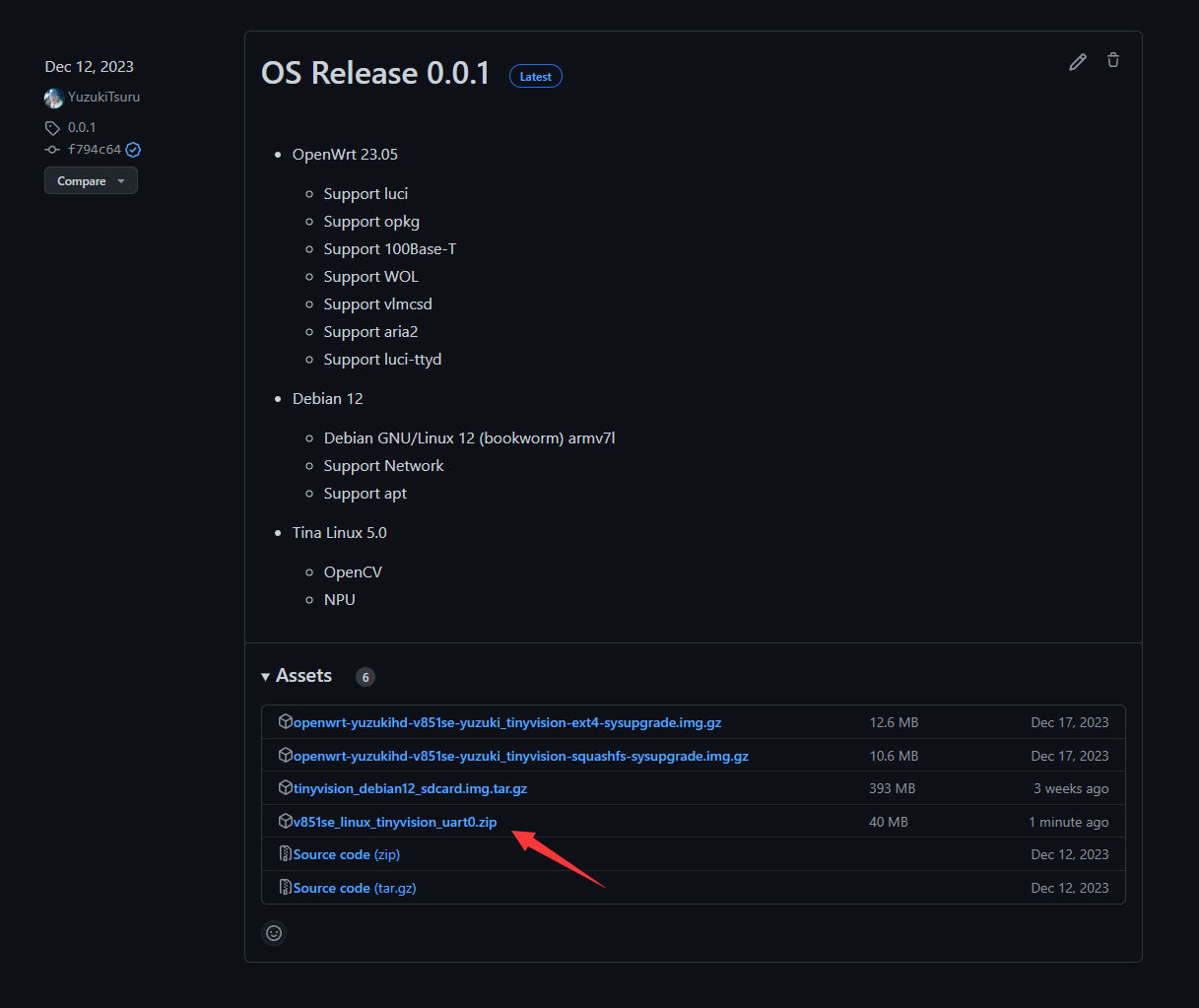Click the YuzukiTsuru avatar image
The image size is (1199, 1008).
tap(54, 98)
